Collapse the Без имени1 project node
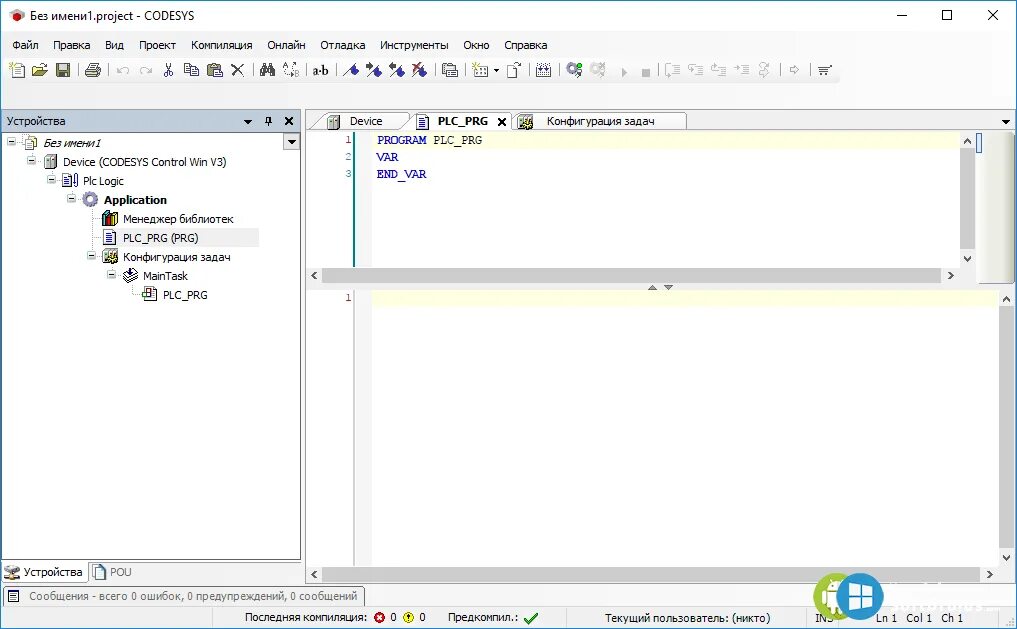 click(11, 141)
